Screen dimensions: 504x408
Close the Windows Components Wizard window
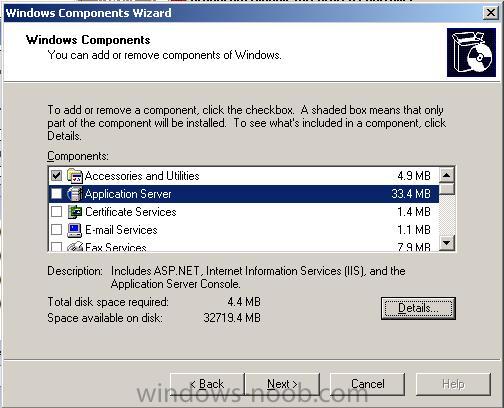490,13
